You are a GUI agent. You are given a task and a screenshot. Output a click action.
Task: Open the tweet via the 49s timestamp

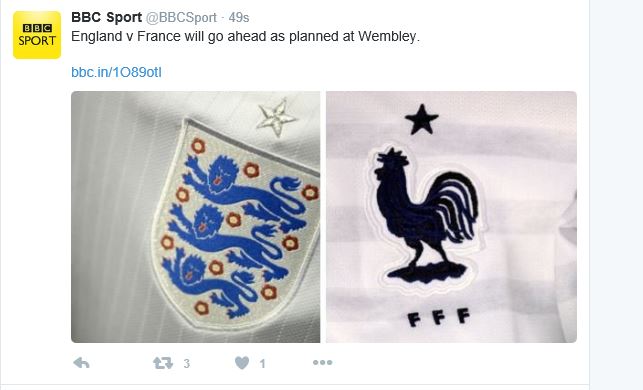pos(239,18)
